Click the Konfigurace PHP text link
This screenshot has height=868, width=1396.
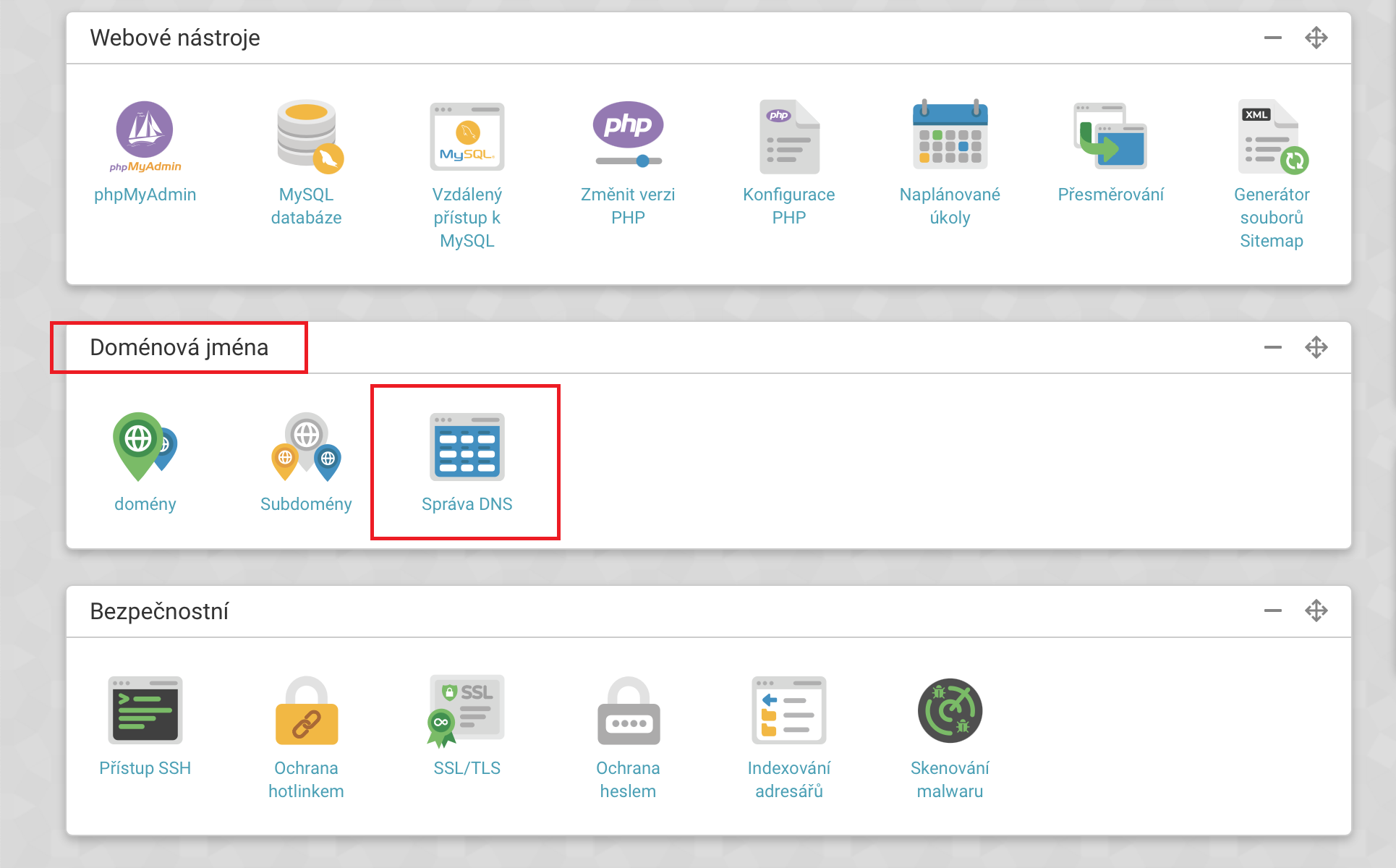[789, 206]
